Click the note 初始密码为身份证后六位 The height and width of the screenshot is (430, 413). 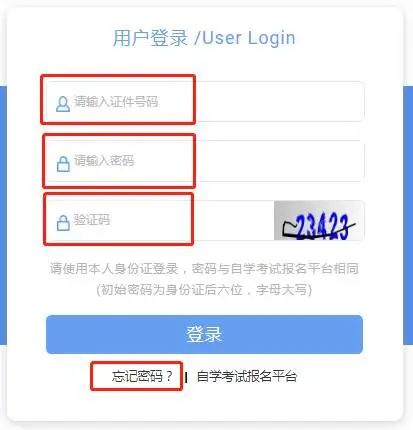point(204,290)
